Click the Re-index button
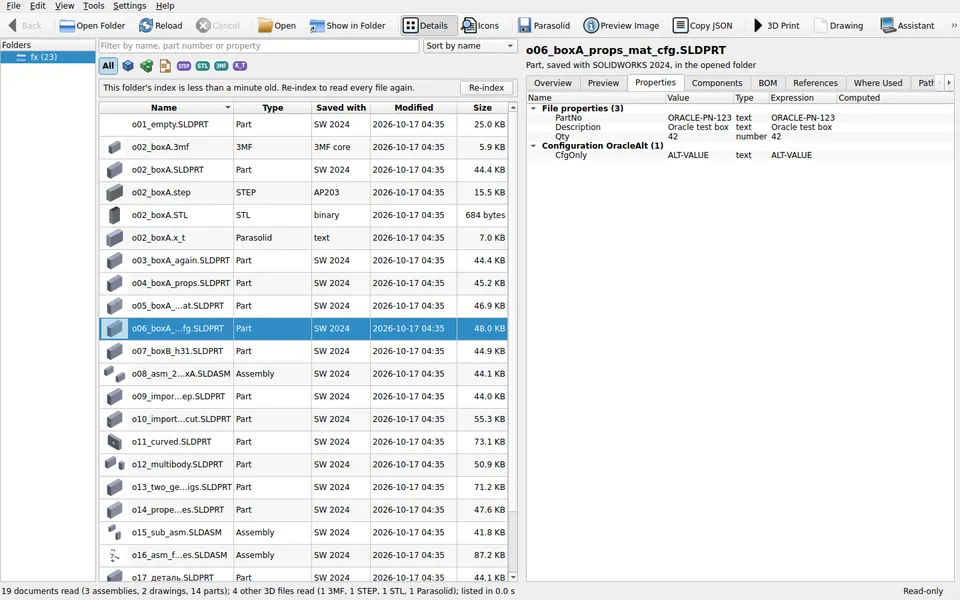Screen dimensions: 960x600 tap(486, 88)
